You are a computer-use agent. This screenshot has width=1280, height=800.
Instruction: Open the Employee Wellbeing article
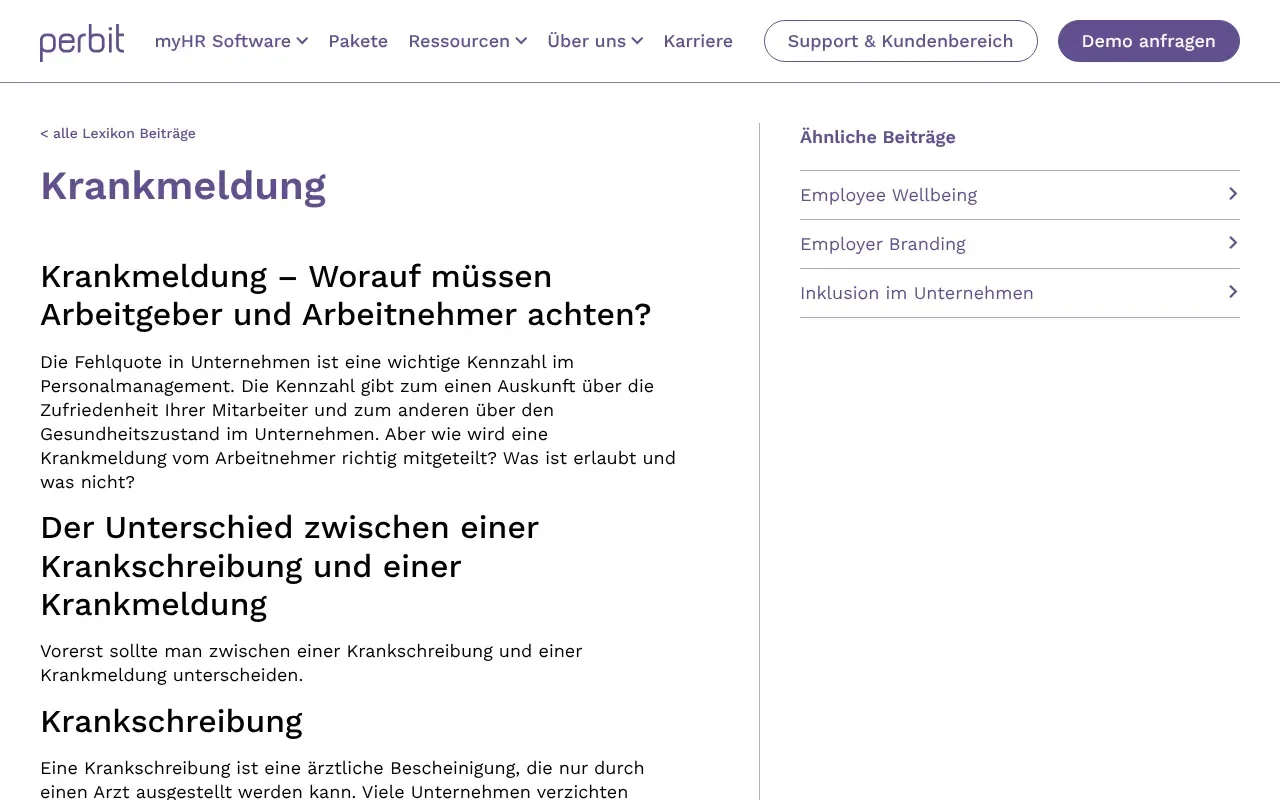click(x=888, y=194)
